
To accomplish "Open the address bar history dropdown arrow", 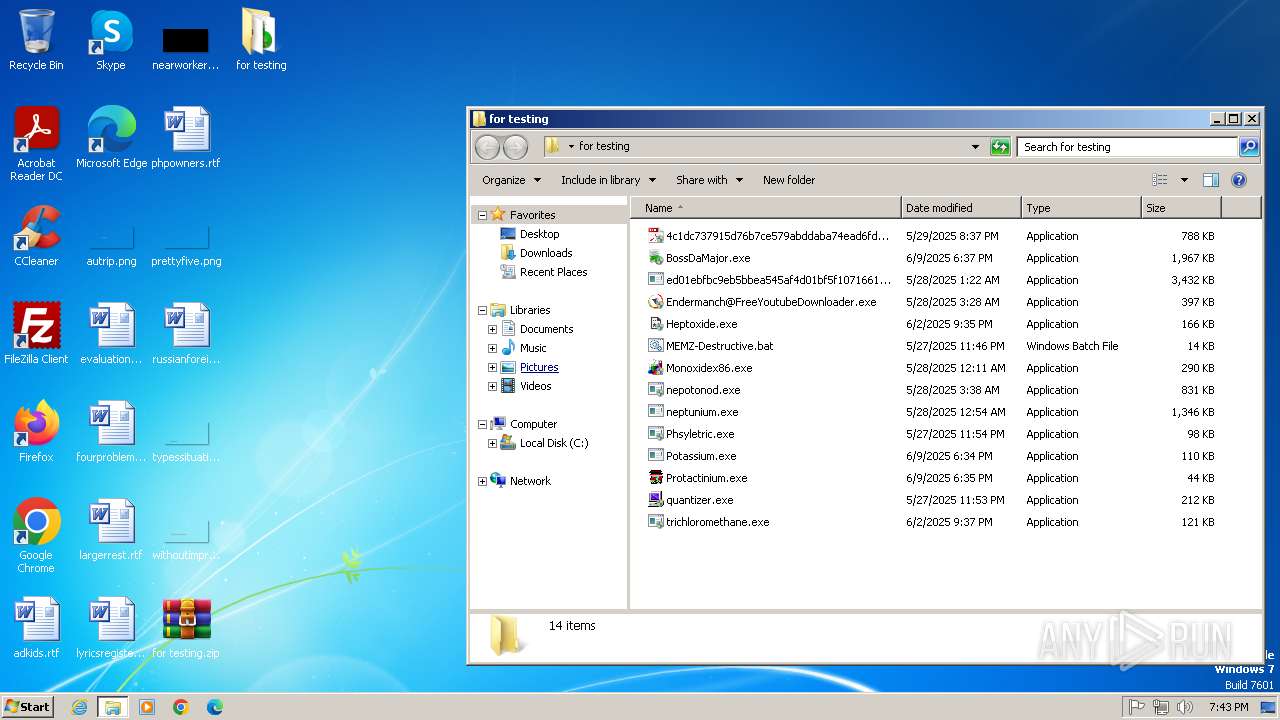I will pyautogui.click(x=975, y=147).
